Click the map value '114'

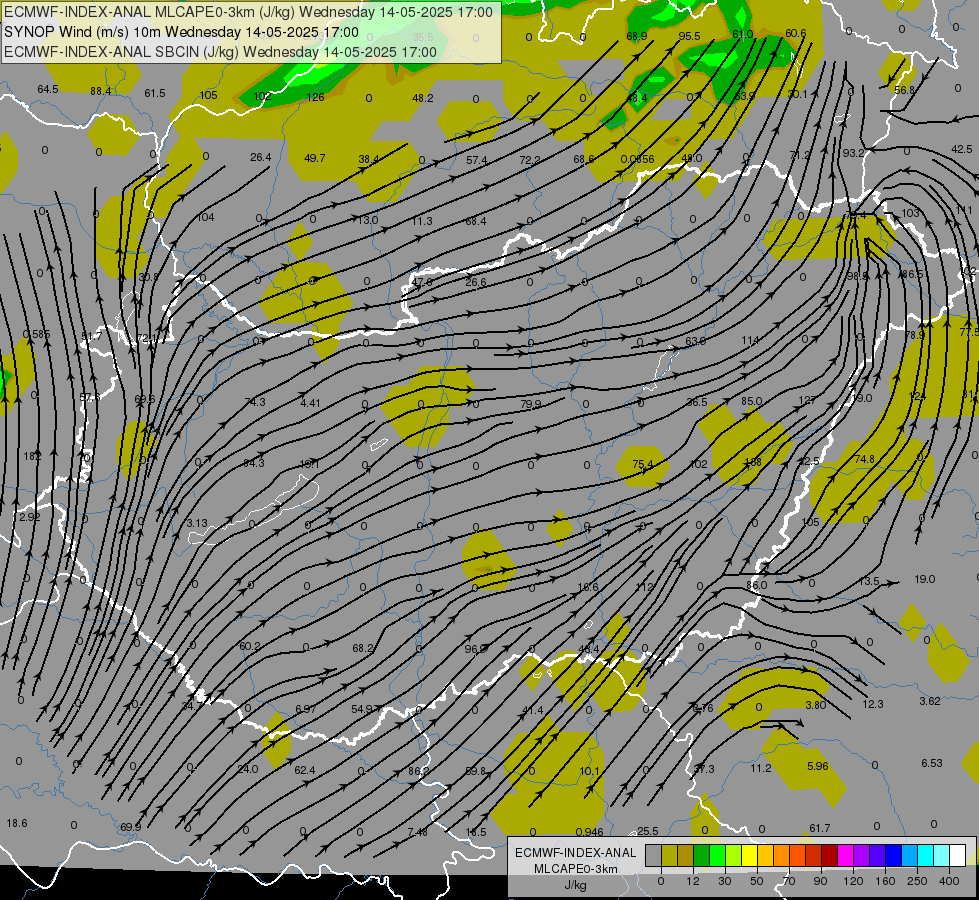coord(750,340)
